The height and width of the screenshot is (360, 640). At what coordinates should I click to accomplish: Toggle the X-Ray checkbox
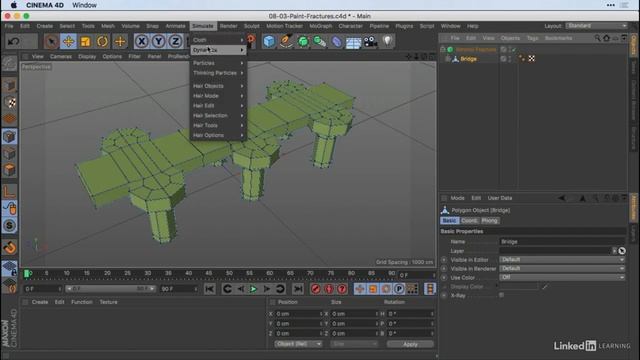point(502,295)
